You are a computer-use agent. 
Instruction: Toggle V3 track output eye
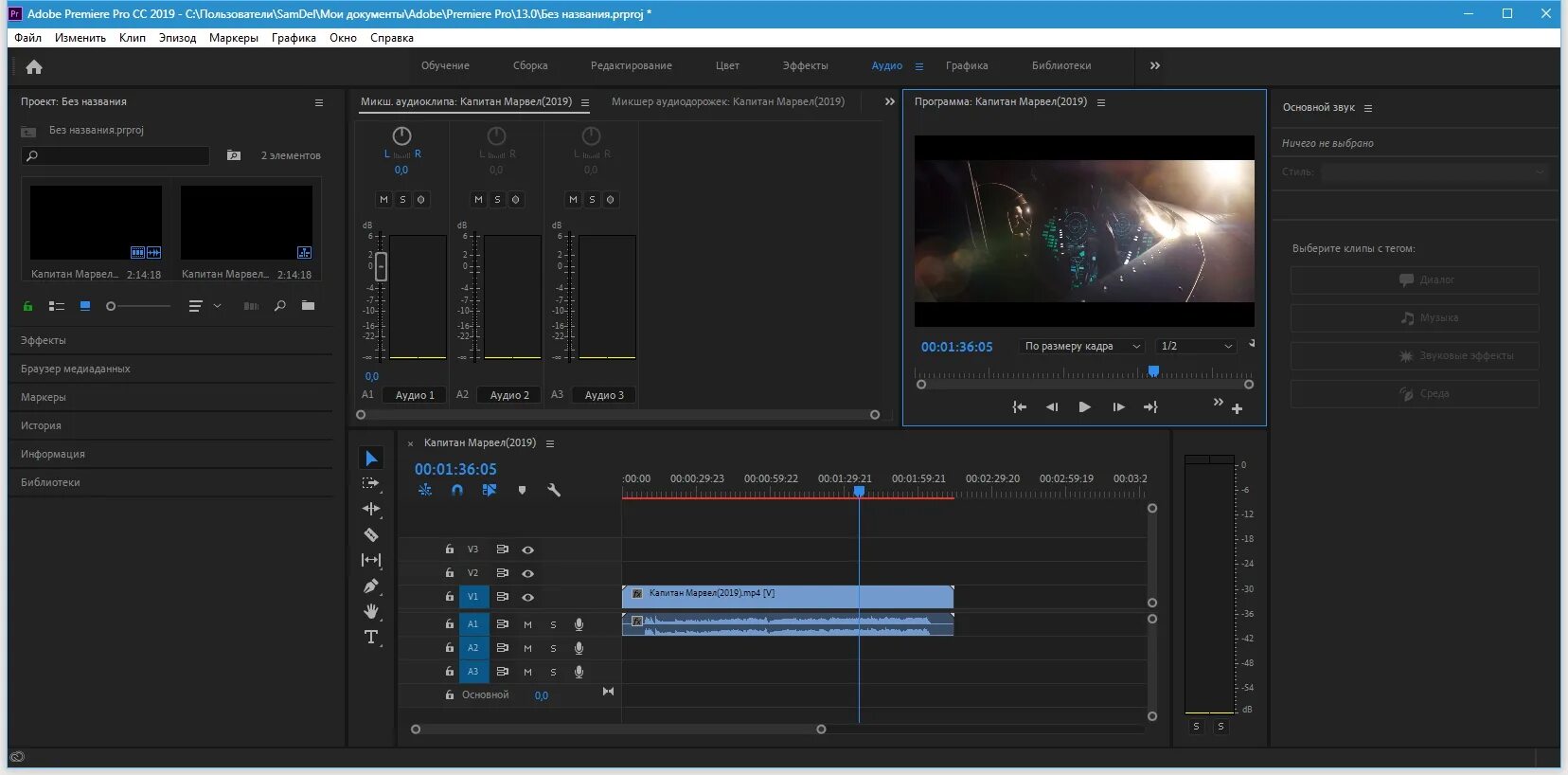tap(527, 550)
